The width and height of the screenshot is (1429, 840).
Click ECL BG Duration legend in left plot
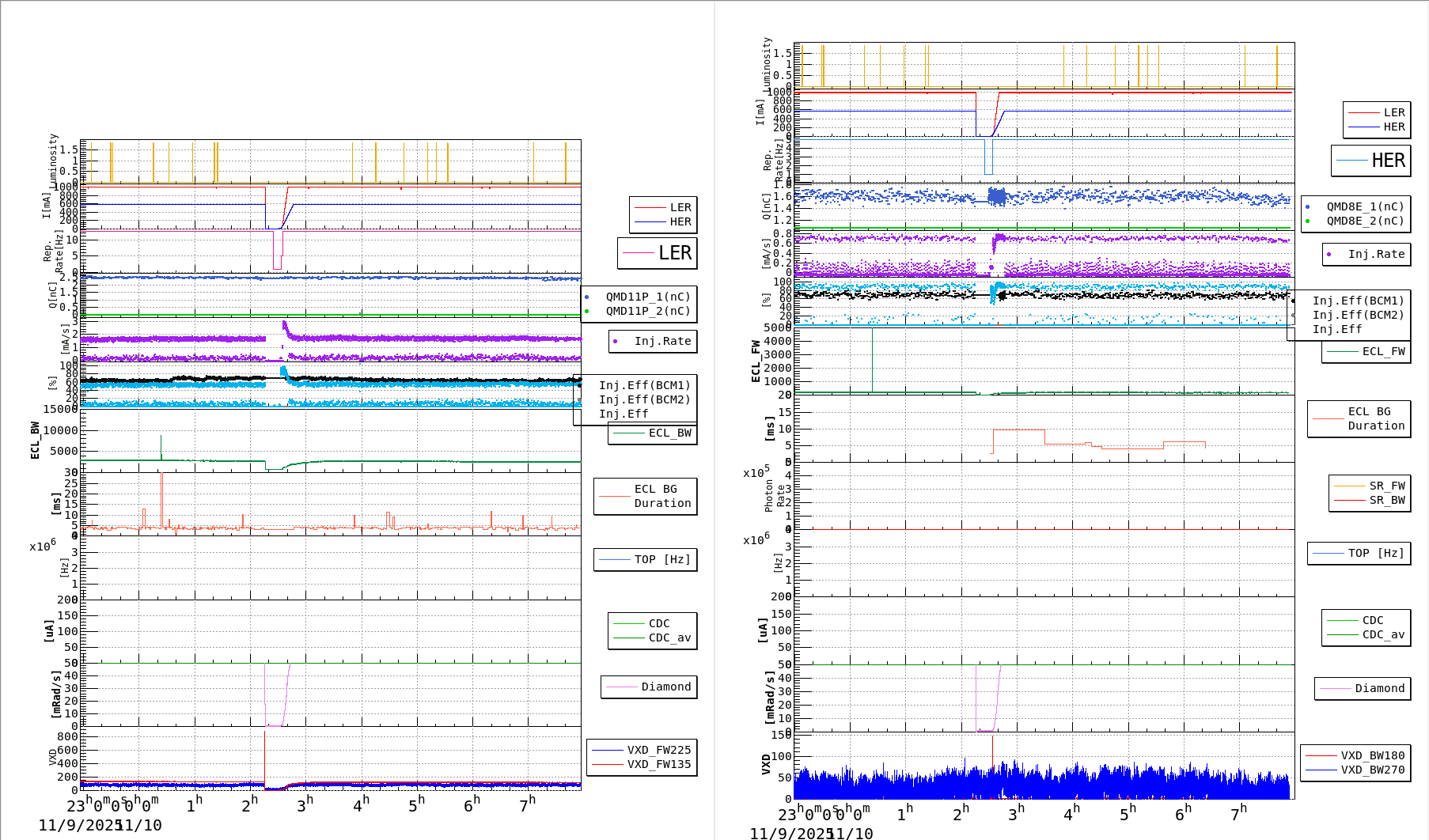(x=646, y=497)
